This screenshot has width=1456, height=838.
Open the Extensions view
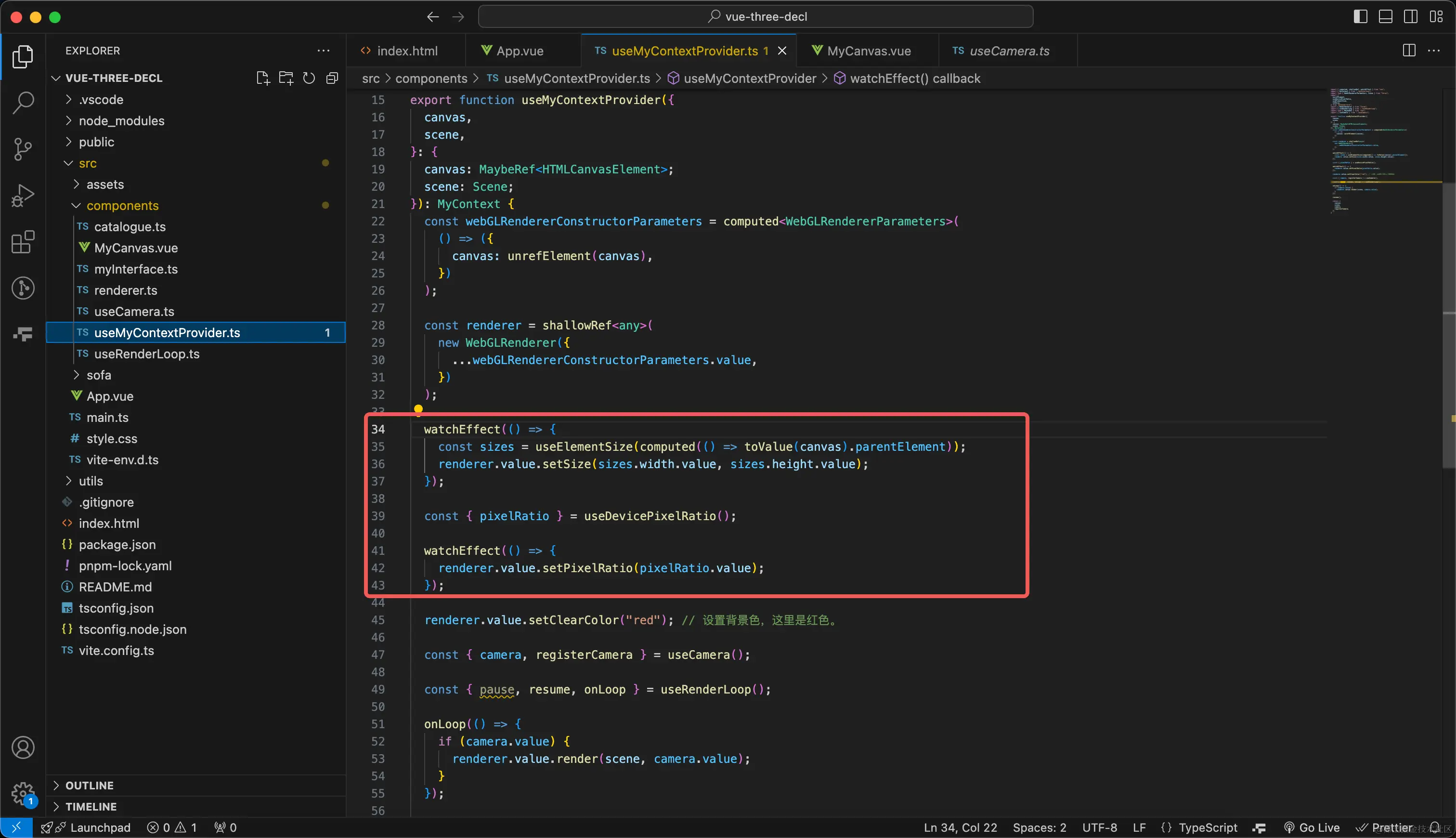click(x=23, y=242)
